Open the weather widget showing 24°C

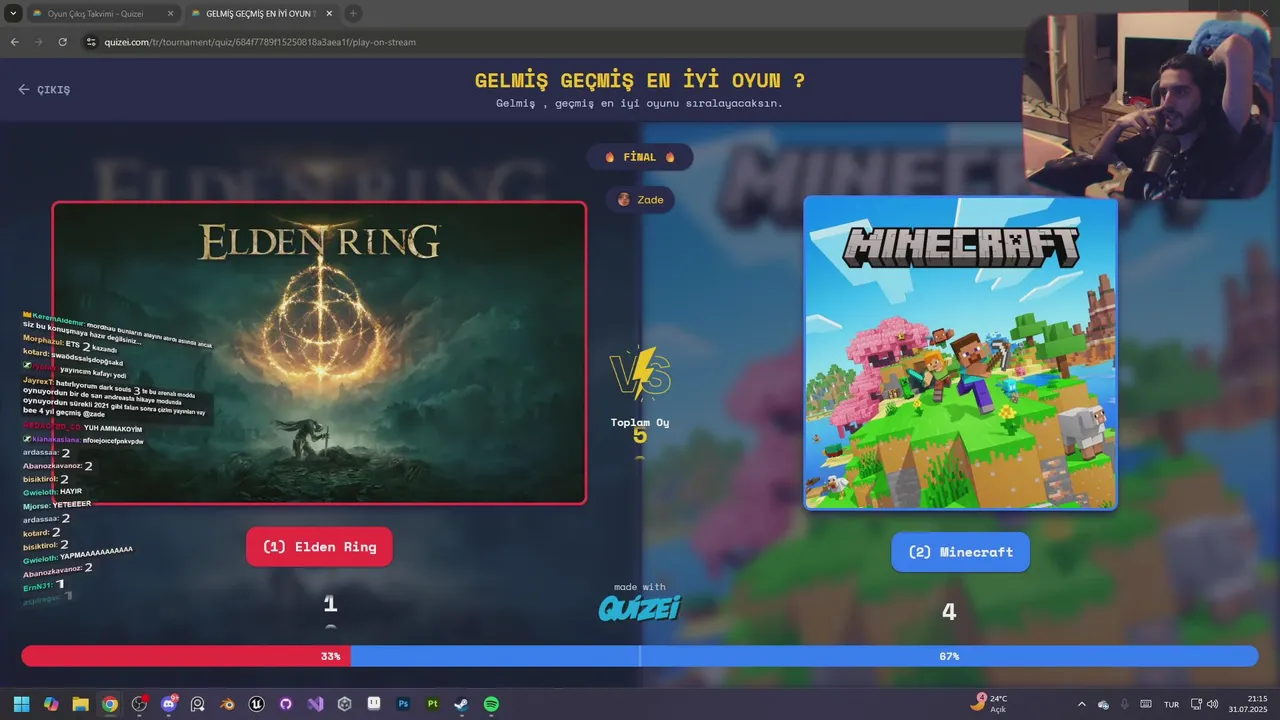pyautogui.click(x=988, y=704)
